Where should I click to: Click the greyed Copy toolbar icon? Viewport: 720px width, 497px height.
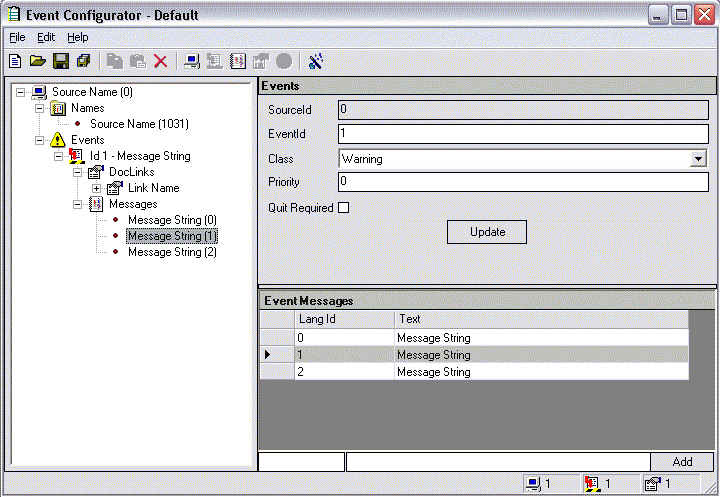coord(115,61)
